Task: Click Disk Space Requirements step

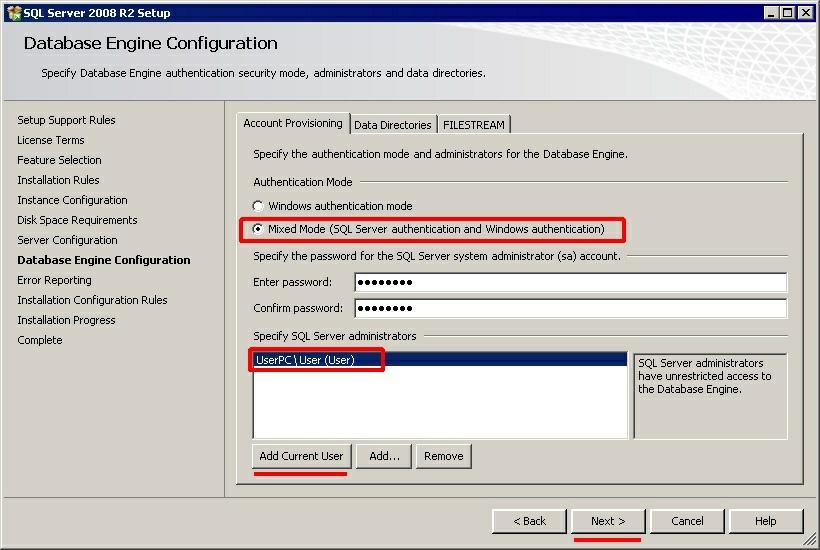Action: coord(77,220)
